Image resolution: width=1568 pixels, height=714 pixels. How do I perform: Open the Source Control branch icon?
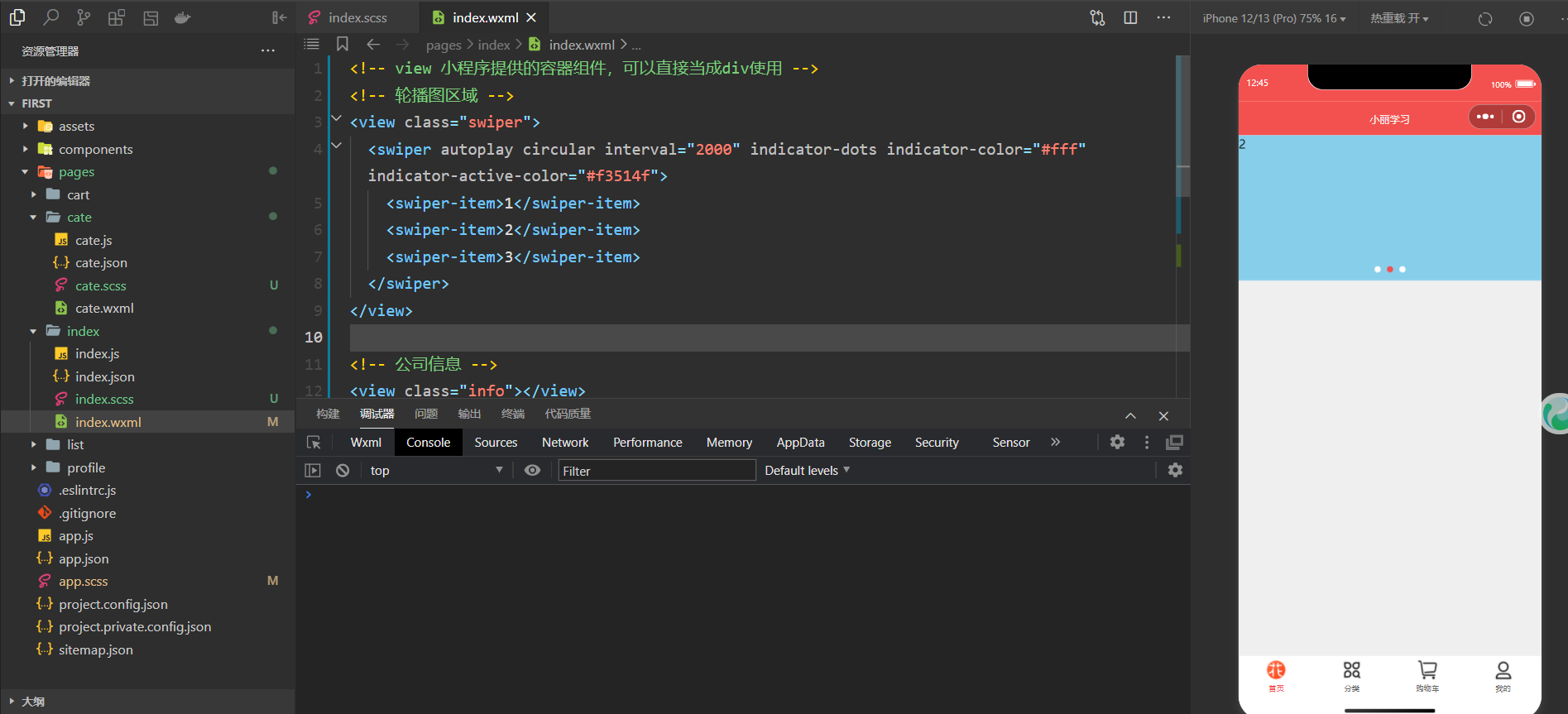[x=84, y=17]
